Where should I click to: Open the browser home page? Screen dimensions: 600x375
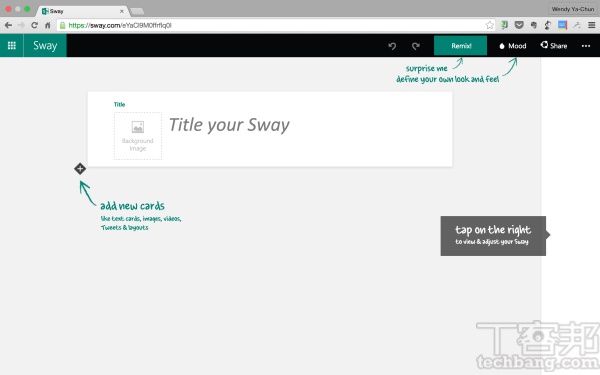tap(47, 25)
